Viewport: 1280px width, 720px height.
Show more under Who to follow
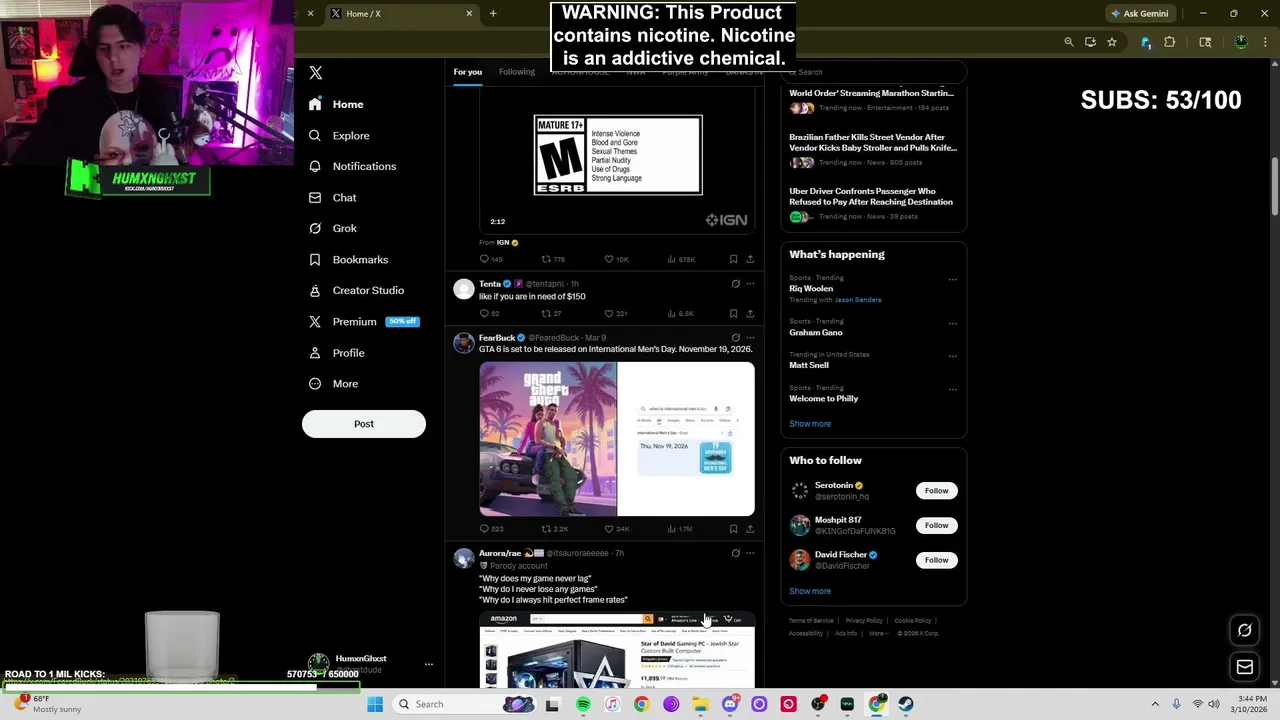810,591
